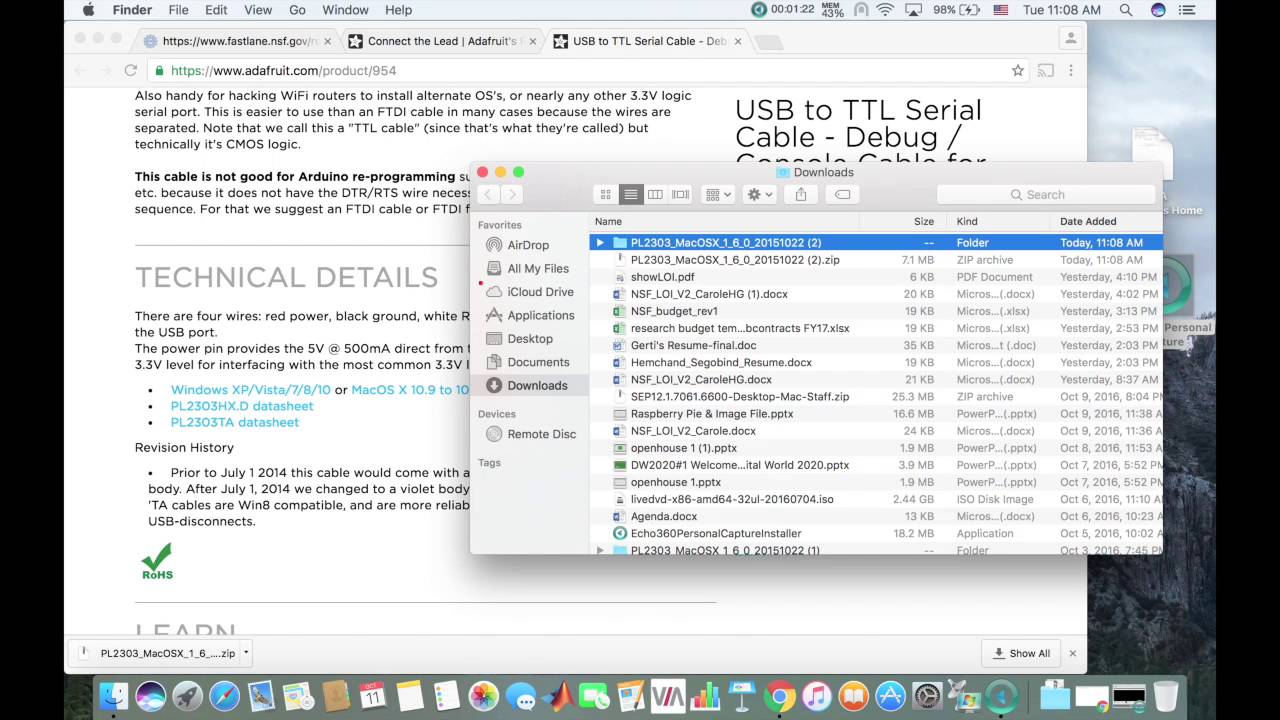The width and height of the screenshot is (1280, 720).
Task: Click Finder Search field
Action: point(1045,195)
